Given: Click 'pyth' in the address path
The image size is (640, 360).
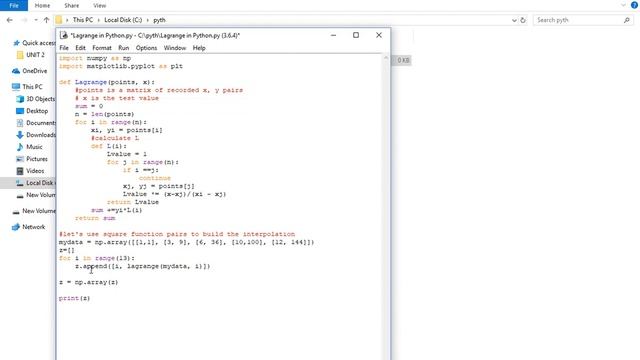Looking at the screenshot, I should tap(159, 20).
